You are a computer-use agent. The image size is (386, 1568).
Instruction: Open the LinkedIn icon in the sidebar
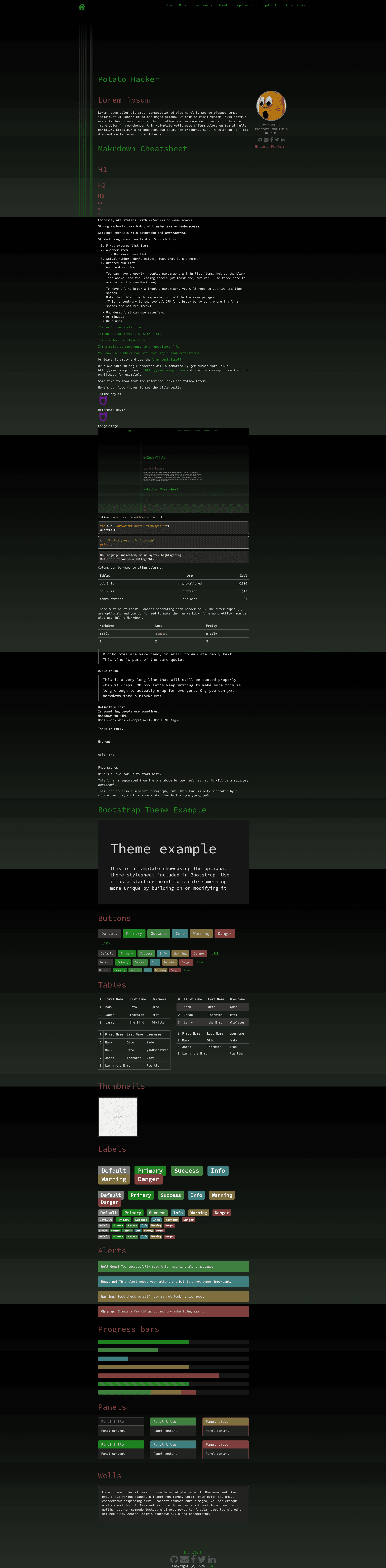point(283,139)
